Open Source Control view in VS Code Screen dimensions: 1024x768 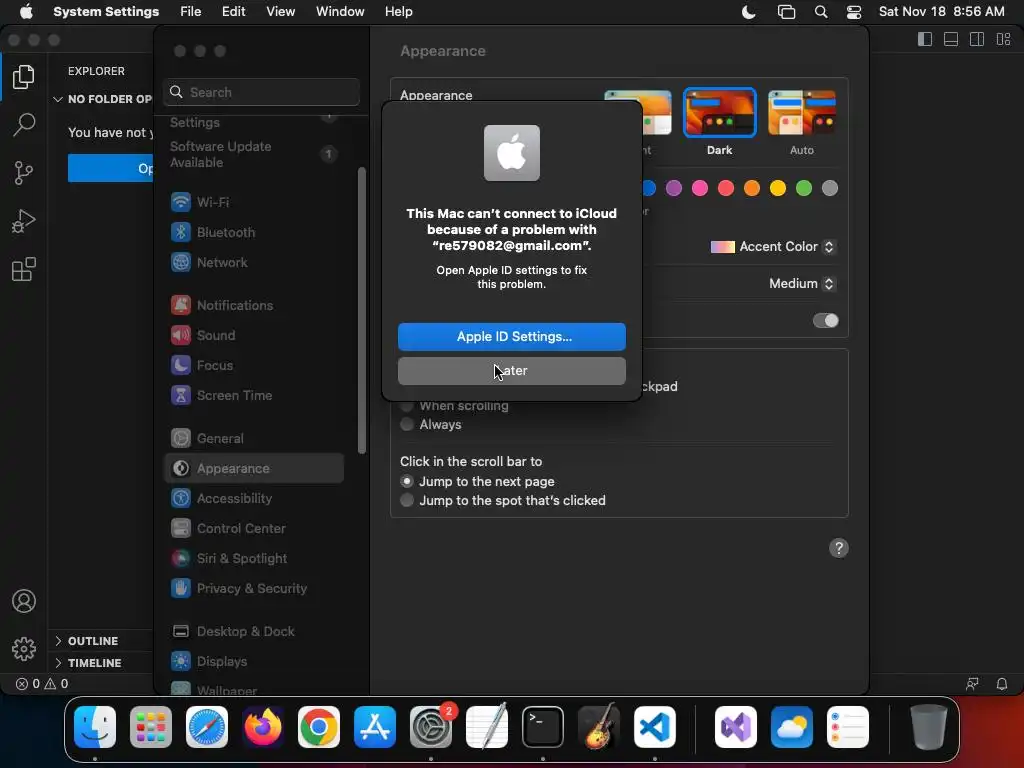tap(24, 173)
